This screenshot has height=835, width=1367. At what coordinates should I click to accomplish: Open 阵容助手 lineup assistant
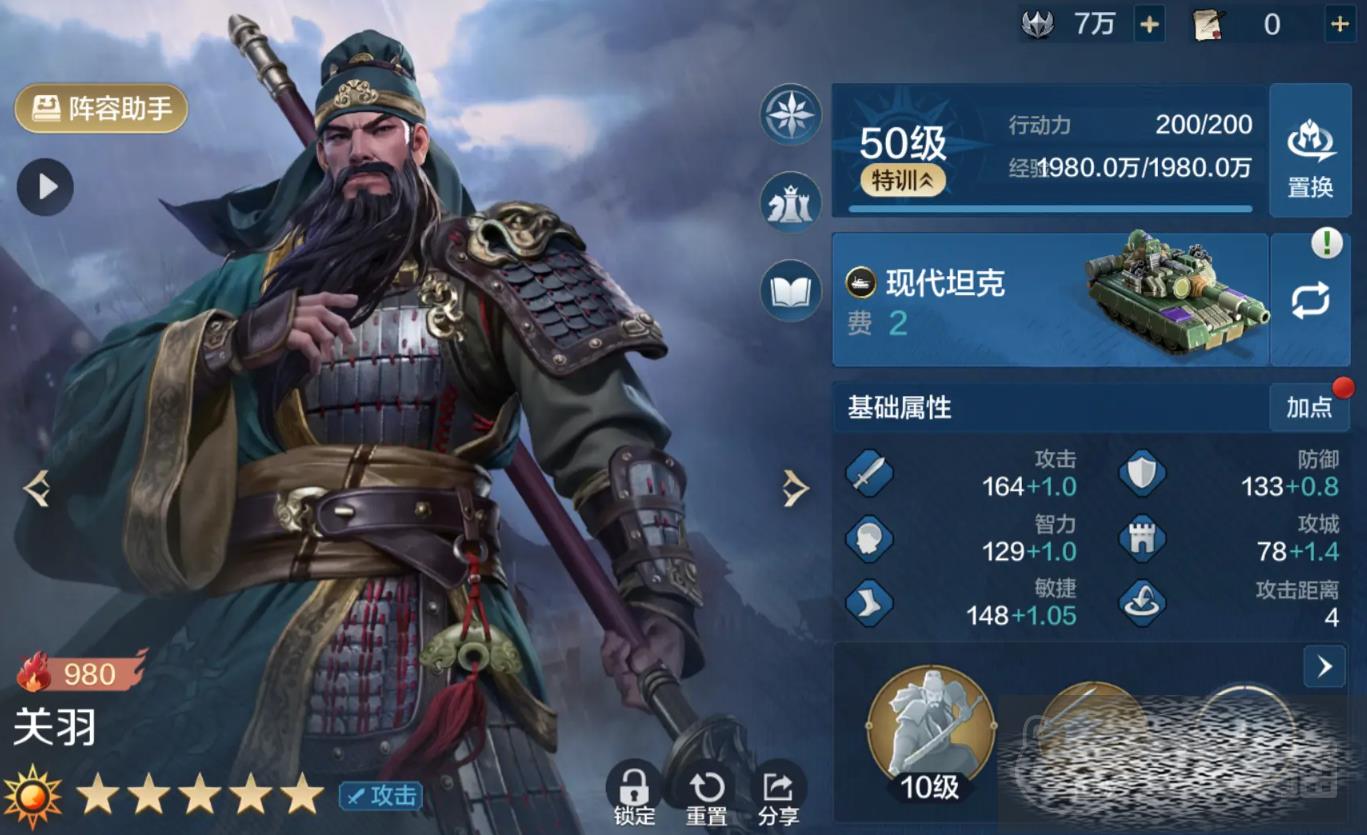point(101,108)
